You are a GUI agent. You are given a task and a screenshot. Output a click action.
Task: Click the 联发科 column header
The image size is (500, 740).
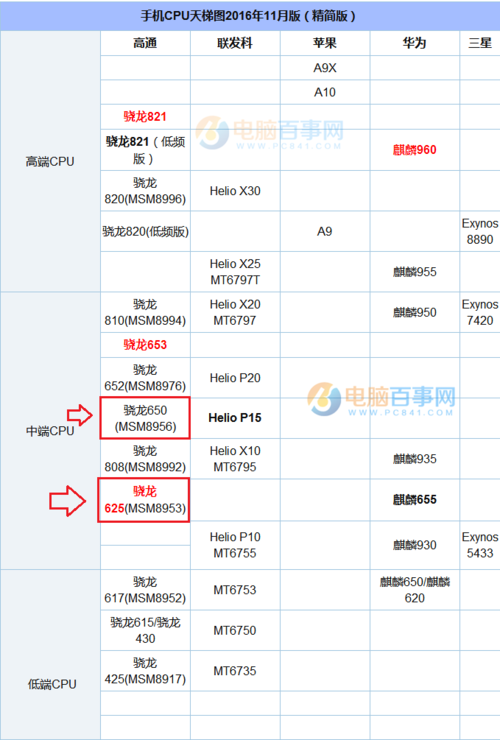[235, 43]
